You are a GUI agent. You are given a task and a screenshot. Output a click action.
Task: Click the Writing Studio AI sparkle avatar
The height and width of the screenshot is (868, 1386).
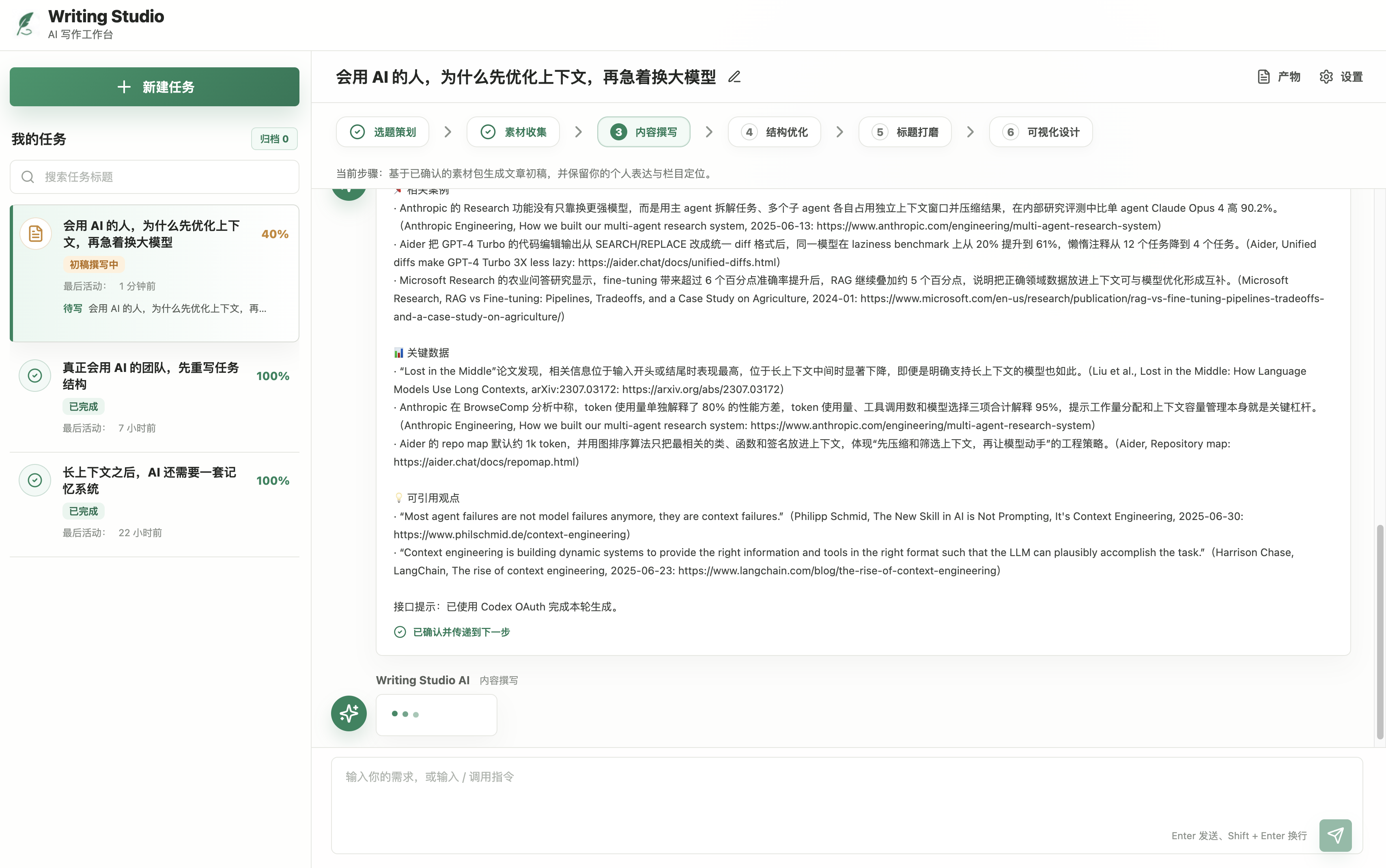click(349, 713)
